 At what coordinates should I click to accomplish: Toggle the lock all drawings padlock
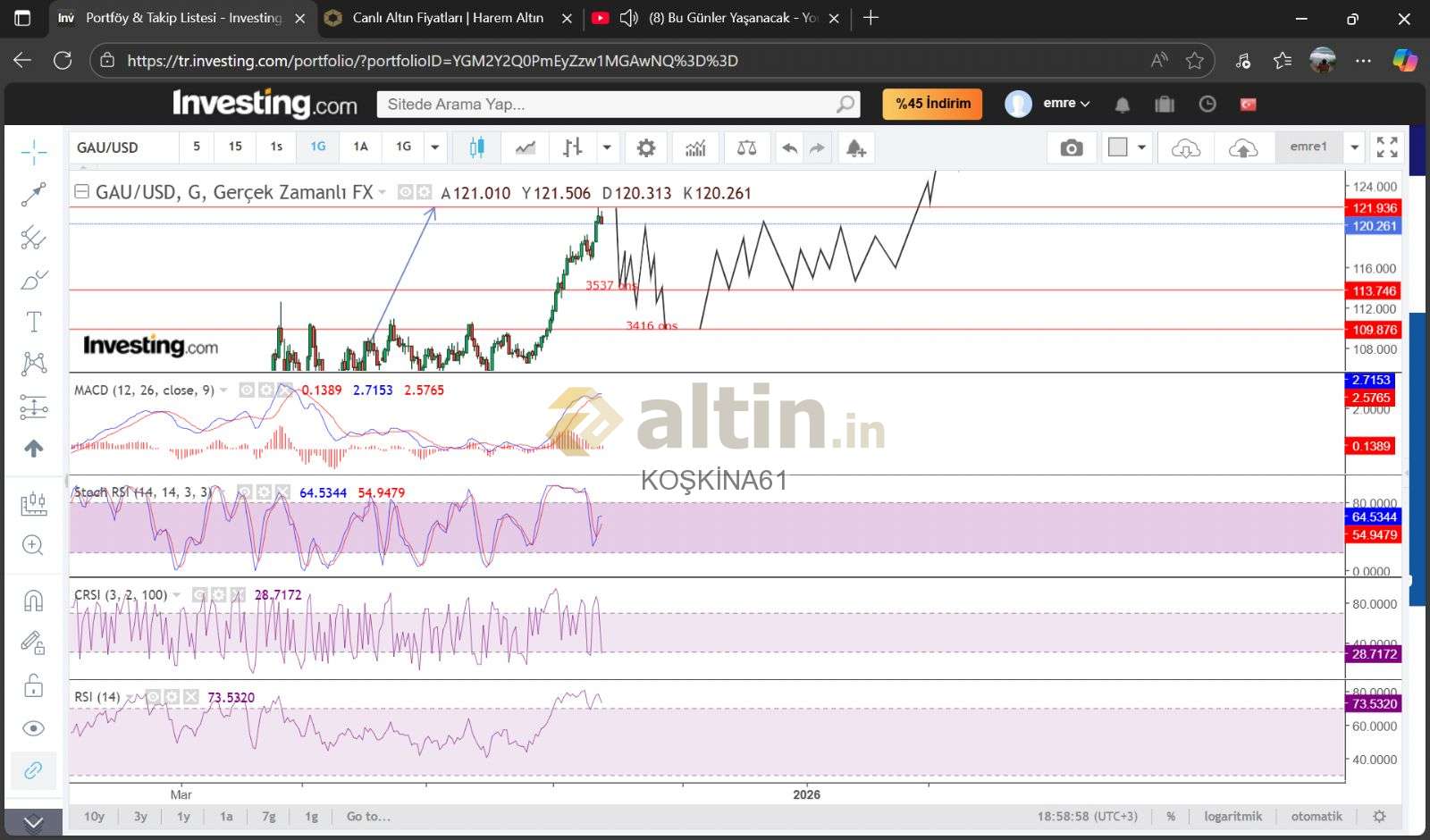tap(33, 685)
